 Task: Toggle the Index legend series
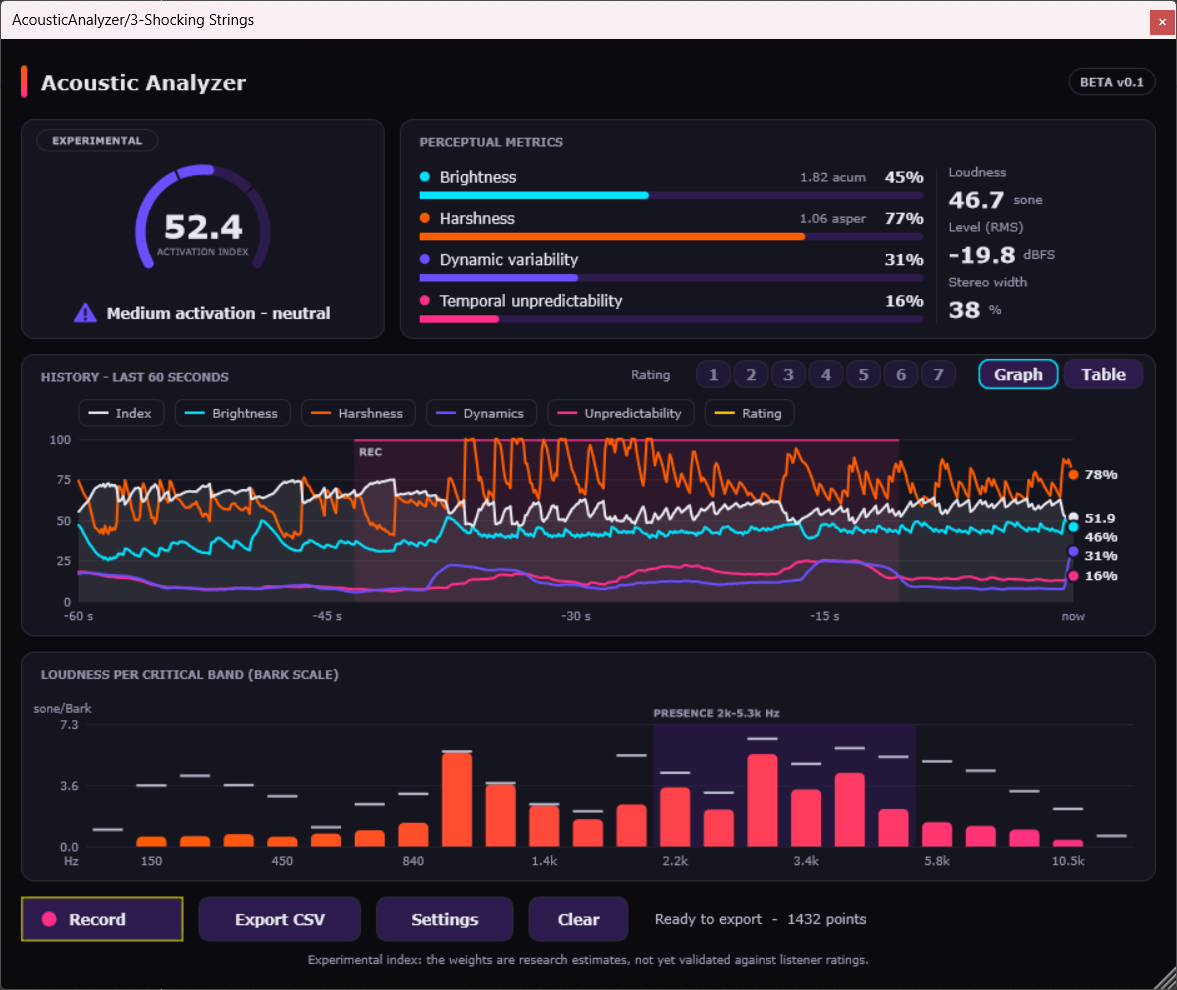point(122,413)
